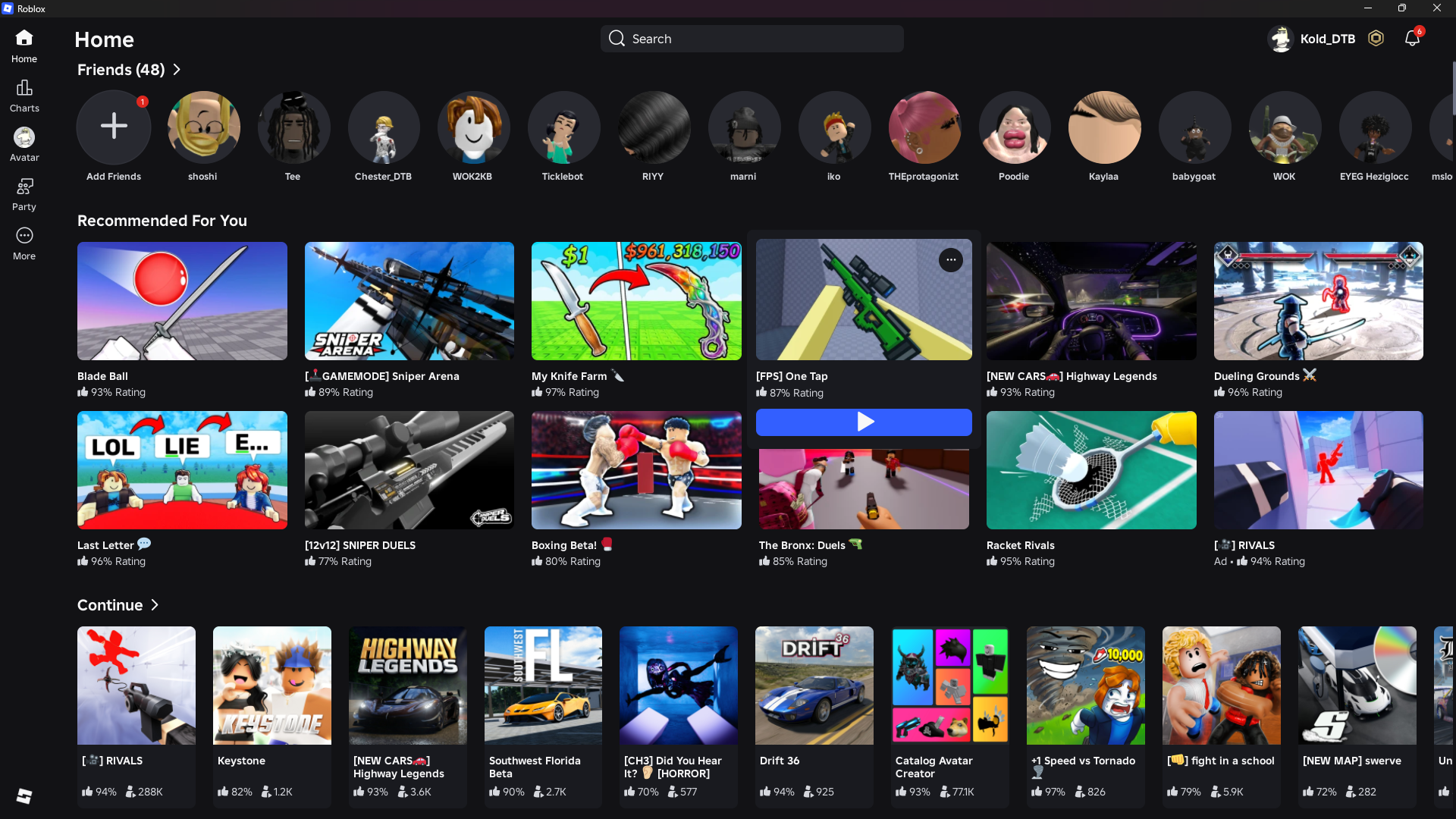
Task: Open three-dot options on One Tap card
Action: [950, 260]
